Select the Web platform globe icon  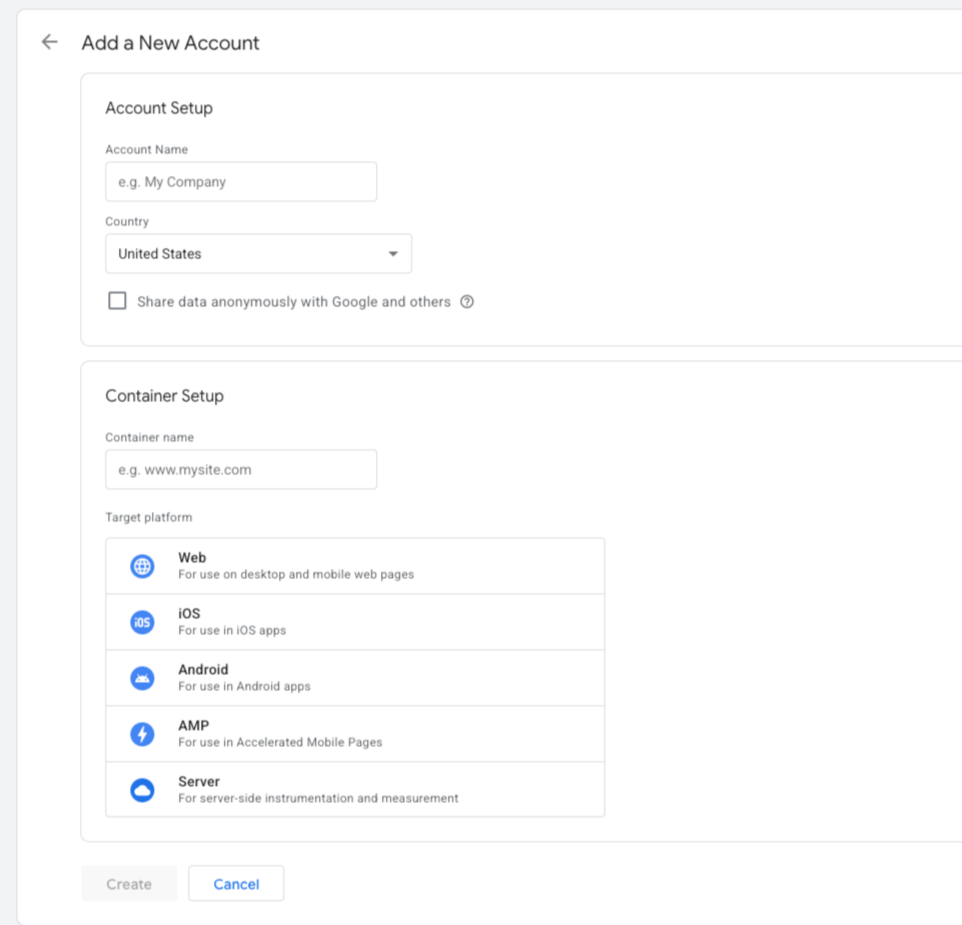142,565
